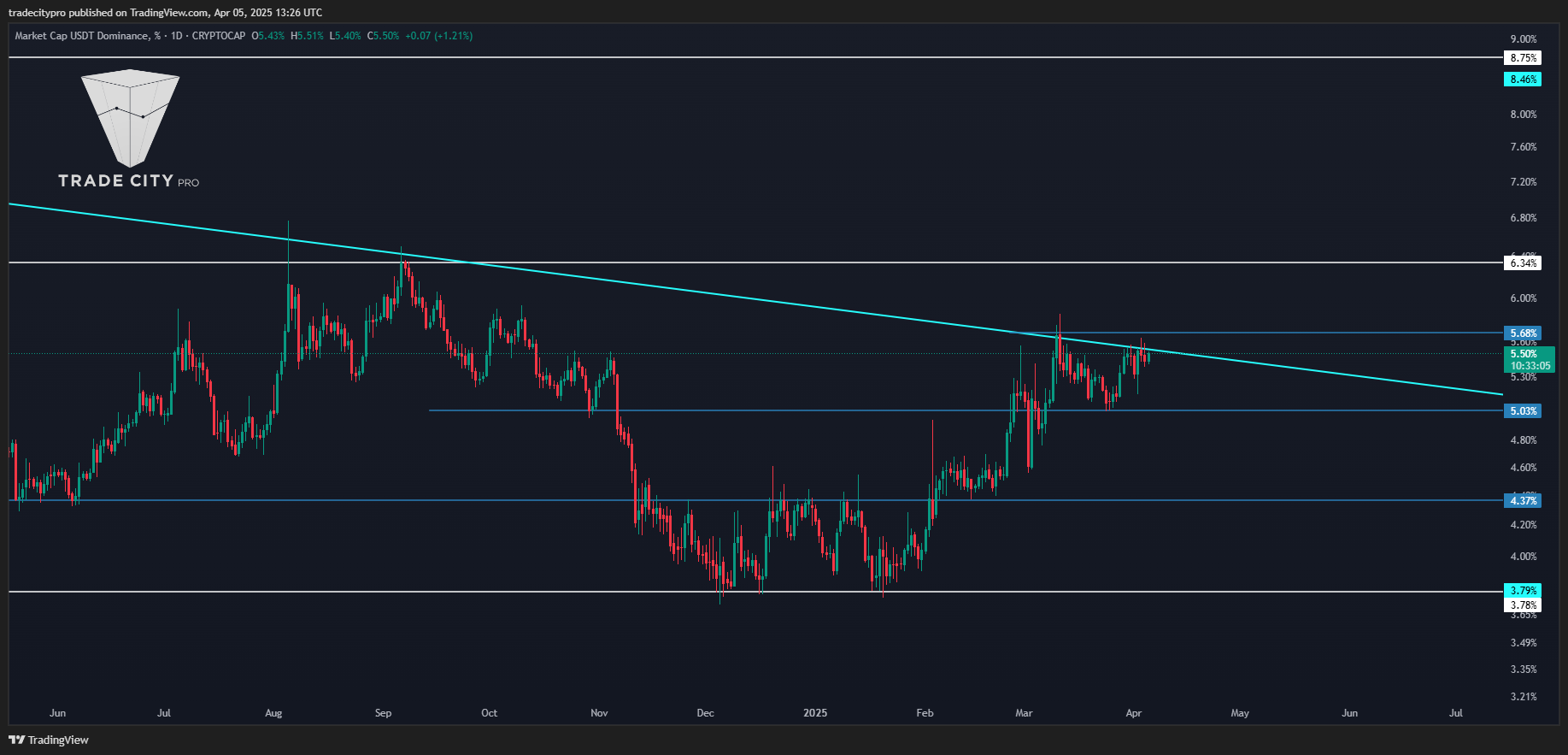The height and width of the screenshot is (755, 1568).
Task: Click the 4.00% tick on the price scale
Action: coord(1524,557)
